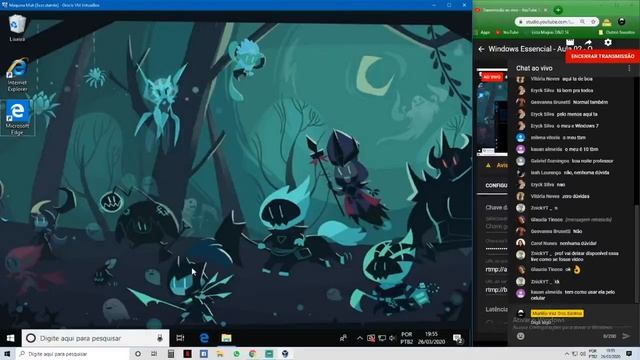Open the browser profile avatar
640x360 pixels.
622,22
